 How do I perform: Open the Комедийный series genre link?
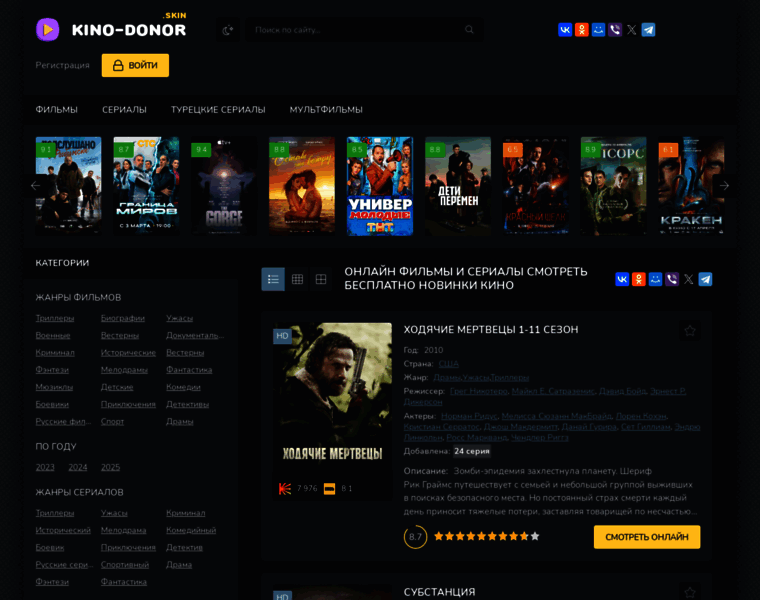(191, 530)
